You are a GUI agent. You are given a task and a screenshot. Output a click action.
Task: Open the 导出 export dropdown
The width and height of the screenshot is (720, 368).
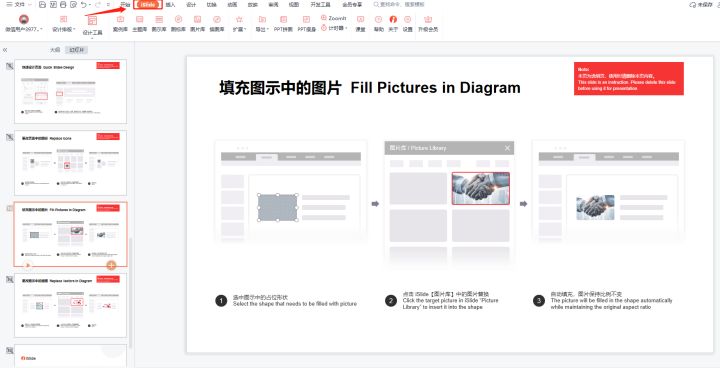click(262, 23)
